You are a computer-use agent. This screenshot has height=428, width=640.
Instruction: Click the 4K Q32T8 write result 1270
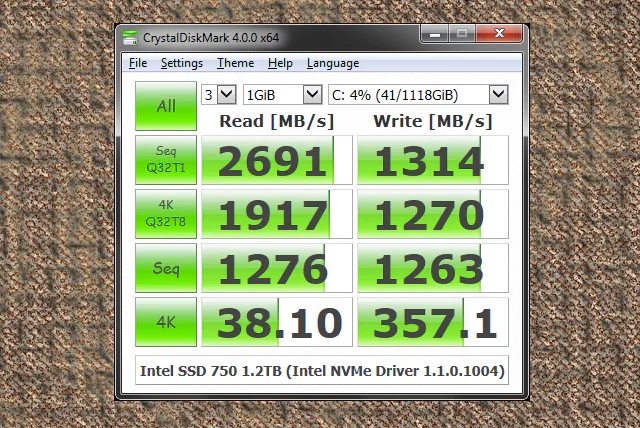click(433, 214)
